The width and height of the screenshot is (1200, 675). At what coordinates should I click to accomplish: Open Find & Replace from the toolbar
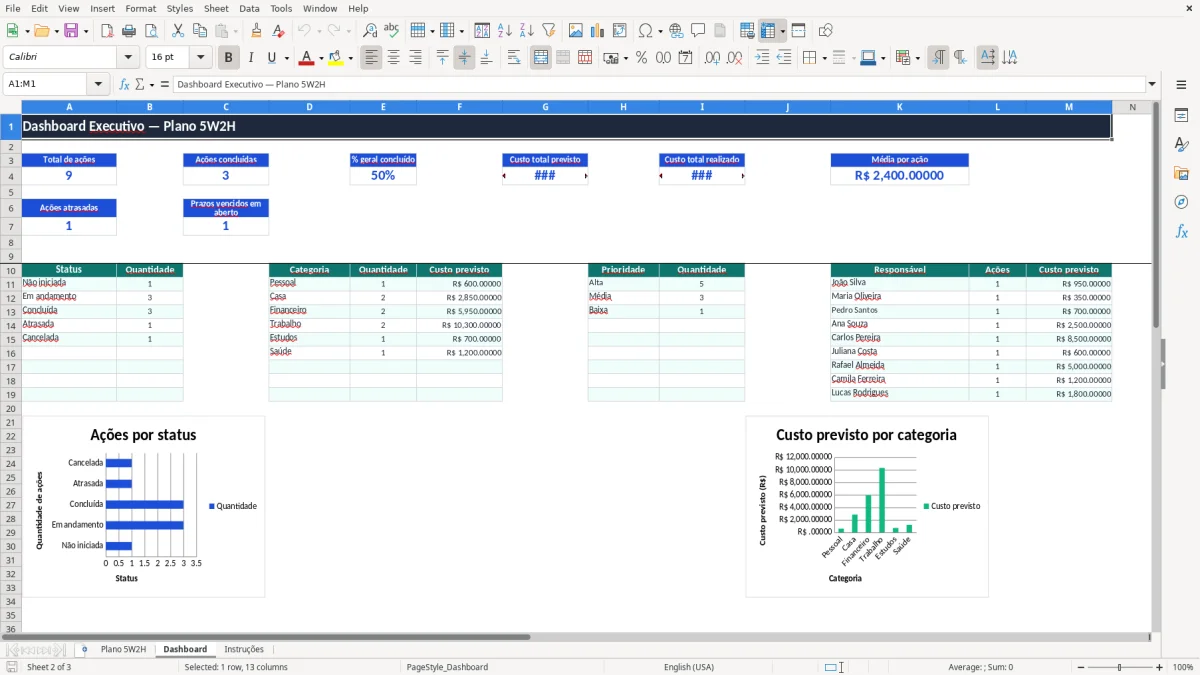369,31
